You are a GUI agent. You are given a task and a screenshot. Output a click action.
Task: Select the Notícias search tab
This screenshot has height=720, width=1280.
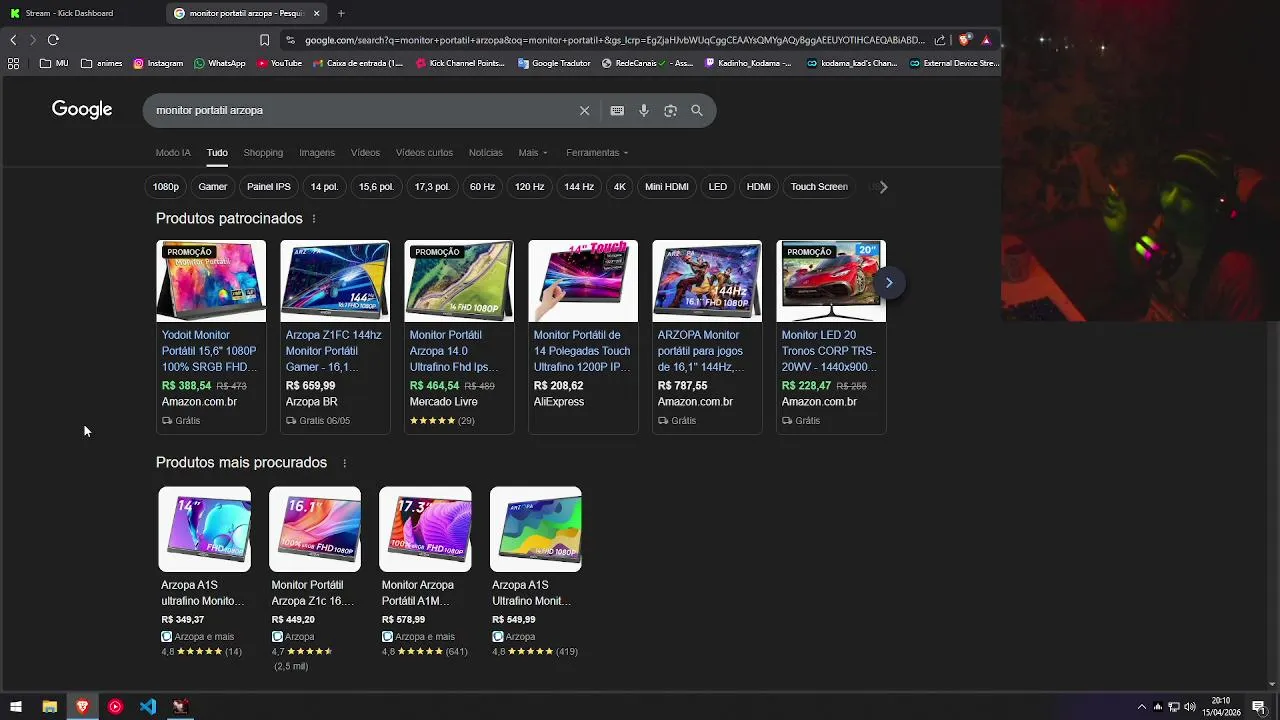point(486,153)
